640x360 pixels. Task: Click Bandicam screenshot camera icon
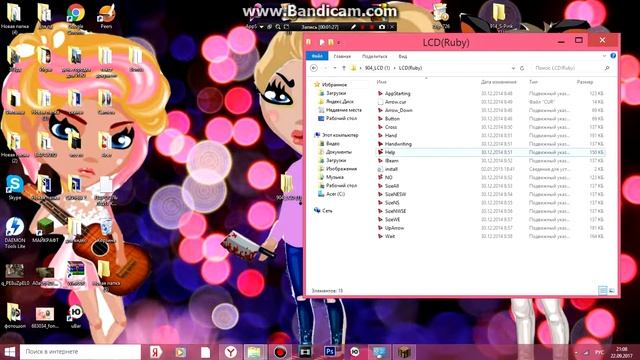tap(382, 27)
